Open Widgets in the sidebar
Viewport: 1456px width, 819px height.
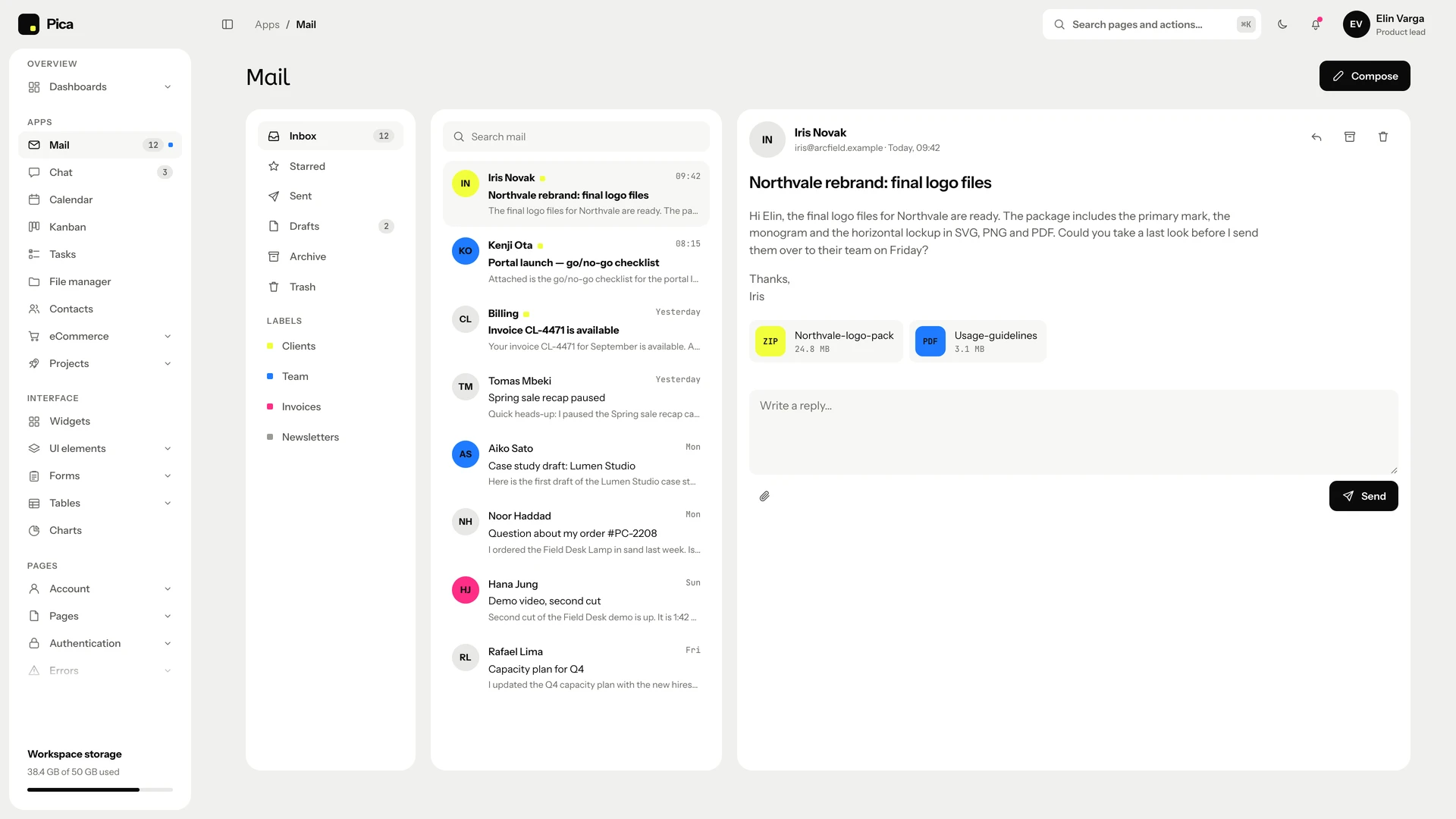pyautogui.click(x=100, y=421)
